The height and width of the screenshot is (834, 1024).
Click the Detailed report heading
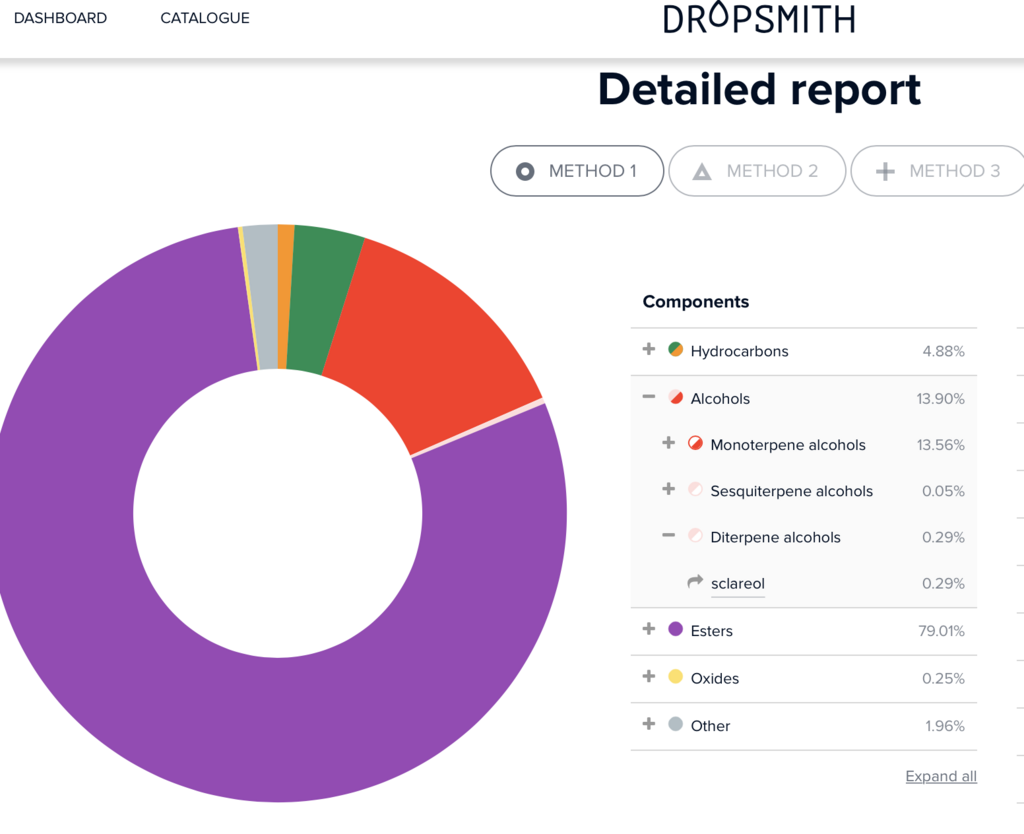tap(759, 89)
